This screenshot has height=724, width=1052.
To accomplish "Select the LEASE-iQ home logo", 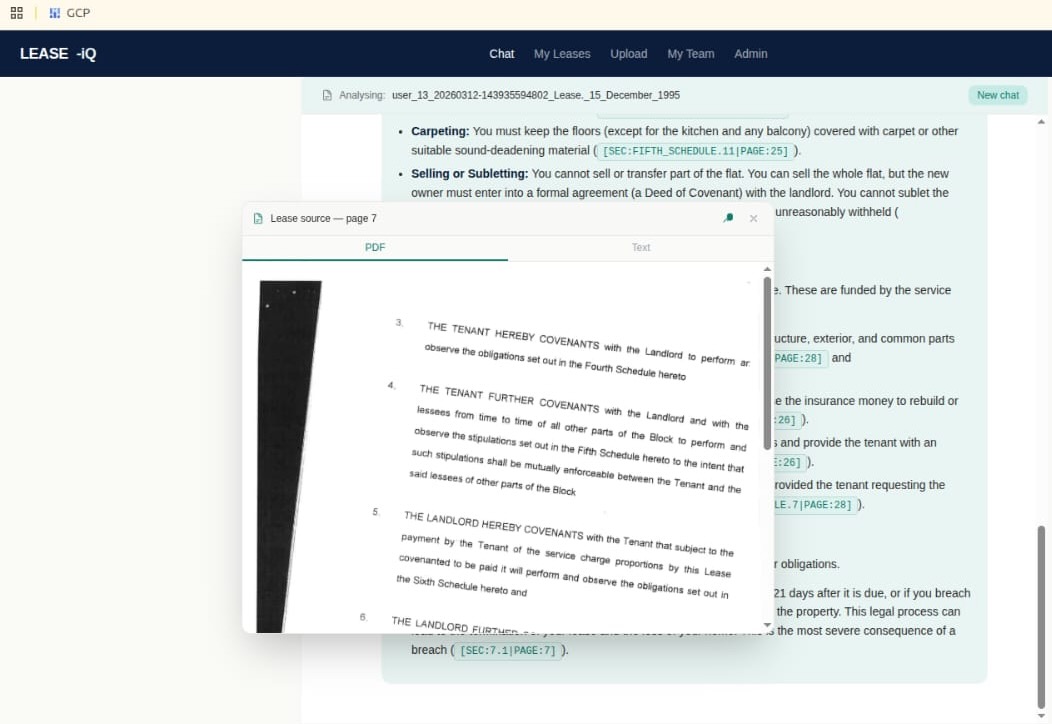I will point(58,53).
